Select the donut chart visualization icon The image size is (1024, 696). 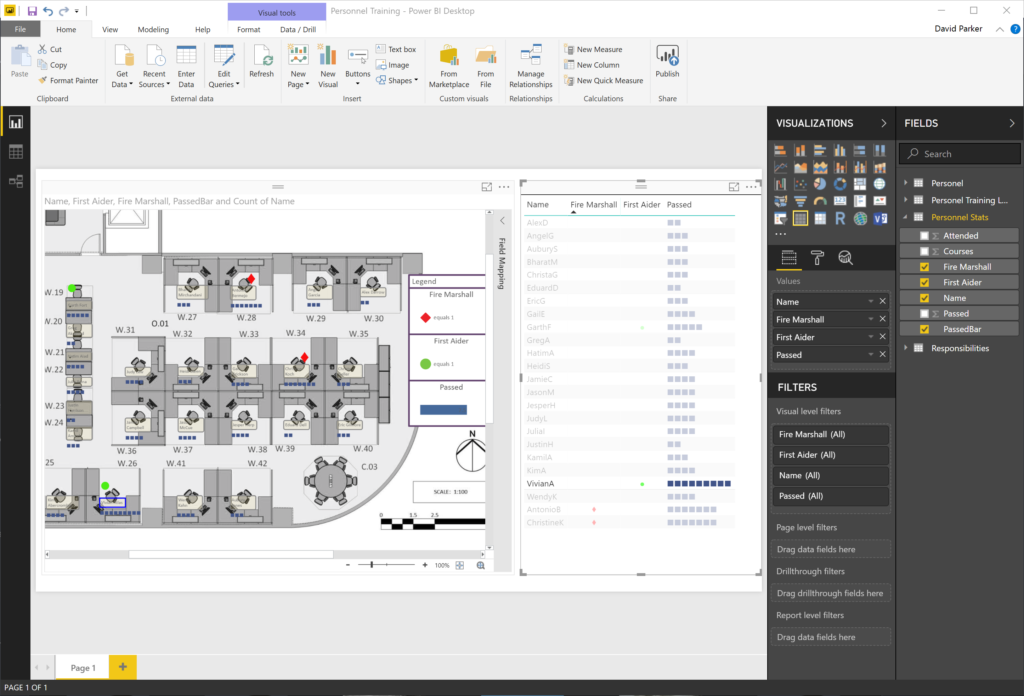840,184
